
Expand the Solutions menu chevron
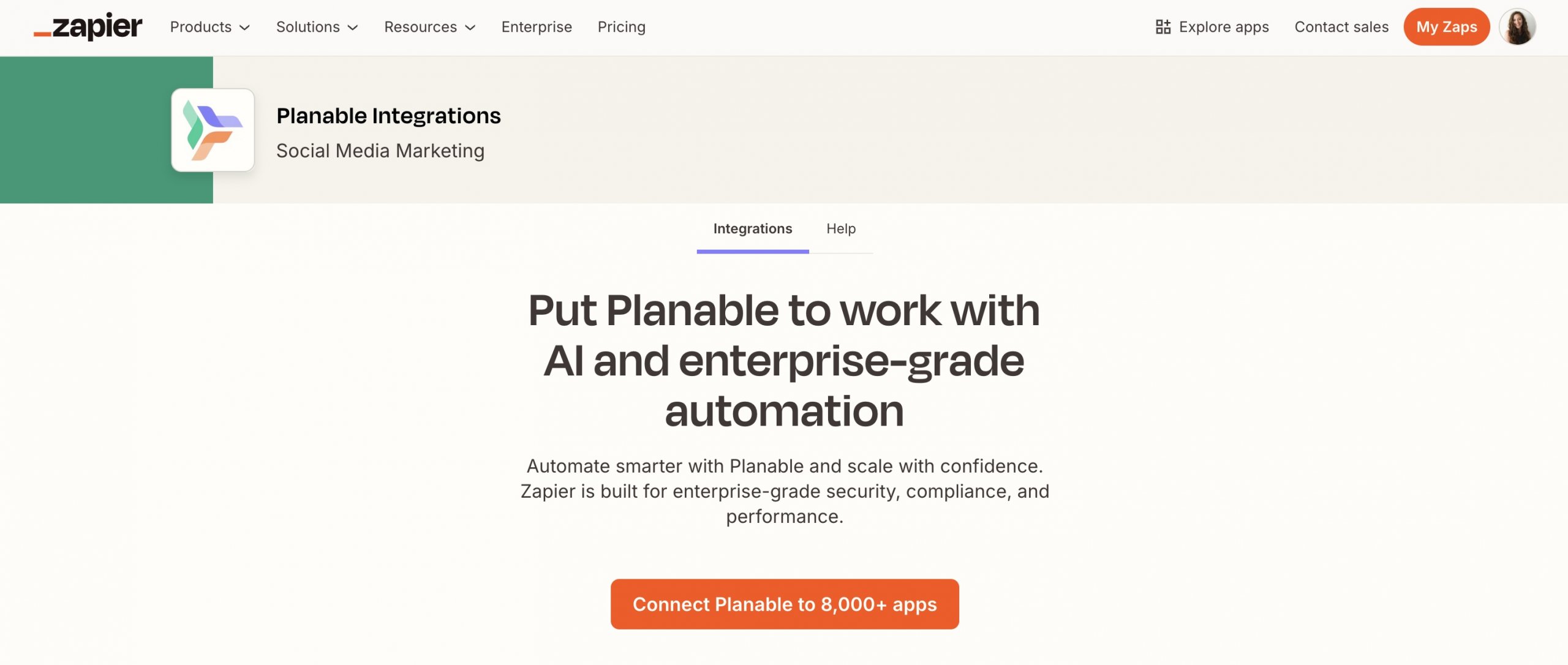pyautogui.click(x=353, y=28)
